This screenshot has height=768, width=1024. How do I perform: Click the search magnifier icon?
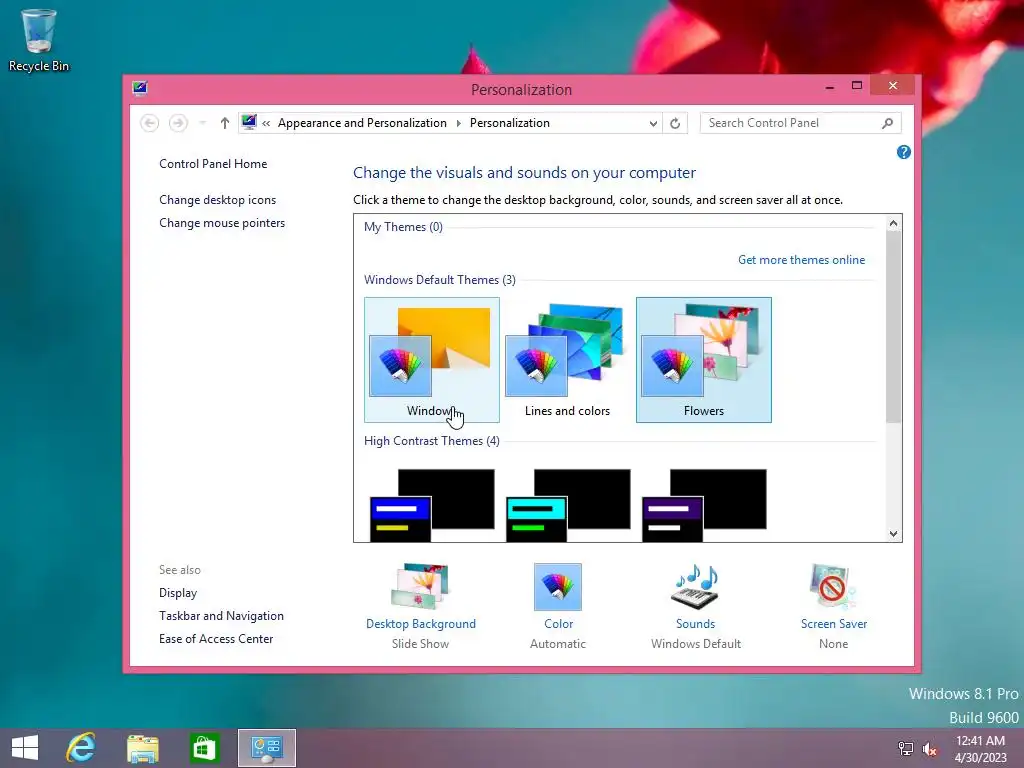coord(888,123)
